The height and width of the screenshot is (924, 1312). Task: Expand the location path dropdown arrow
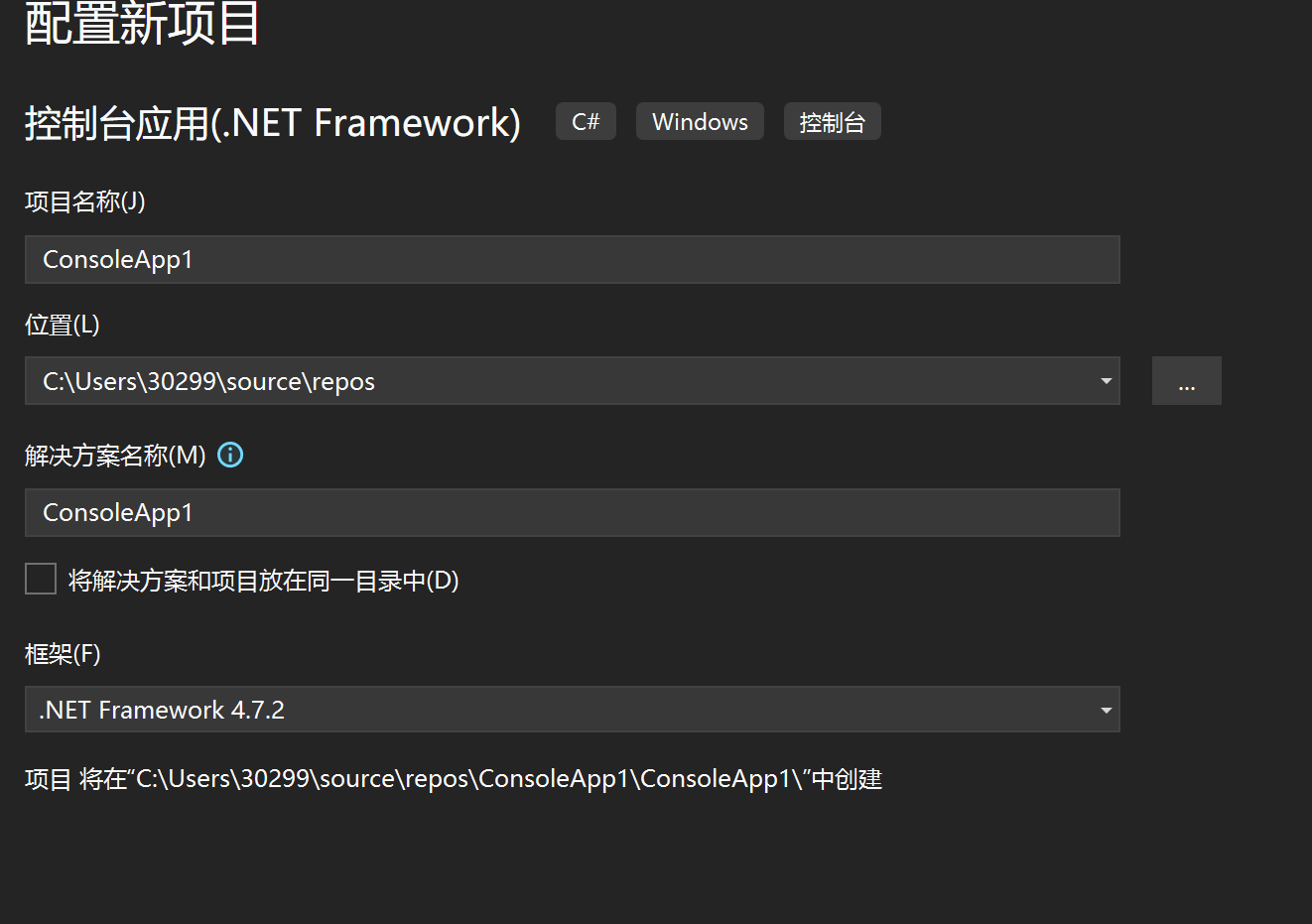pyautogui.click(x=1106, y=381)
